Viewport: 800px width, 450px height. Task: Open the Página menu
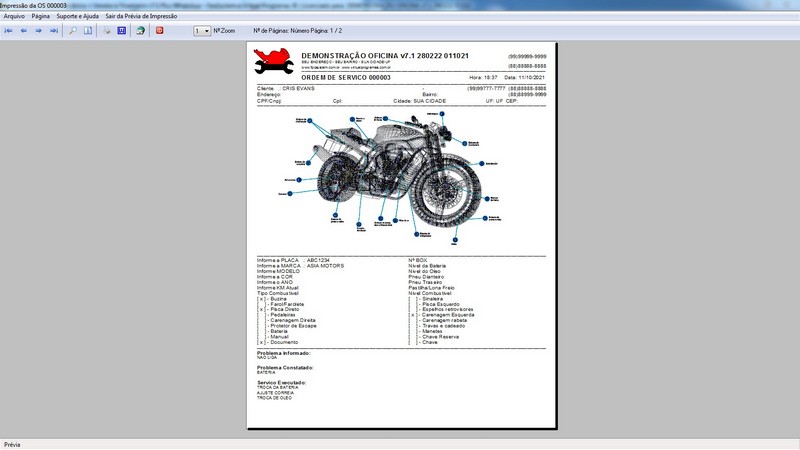tap(40, 16)
